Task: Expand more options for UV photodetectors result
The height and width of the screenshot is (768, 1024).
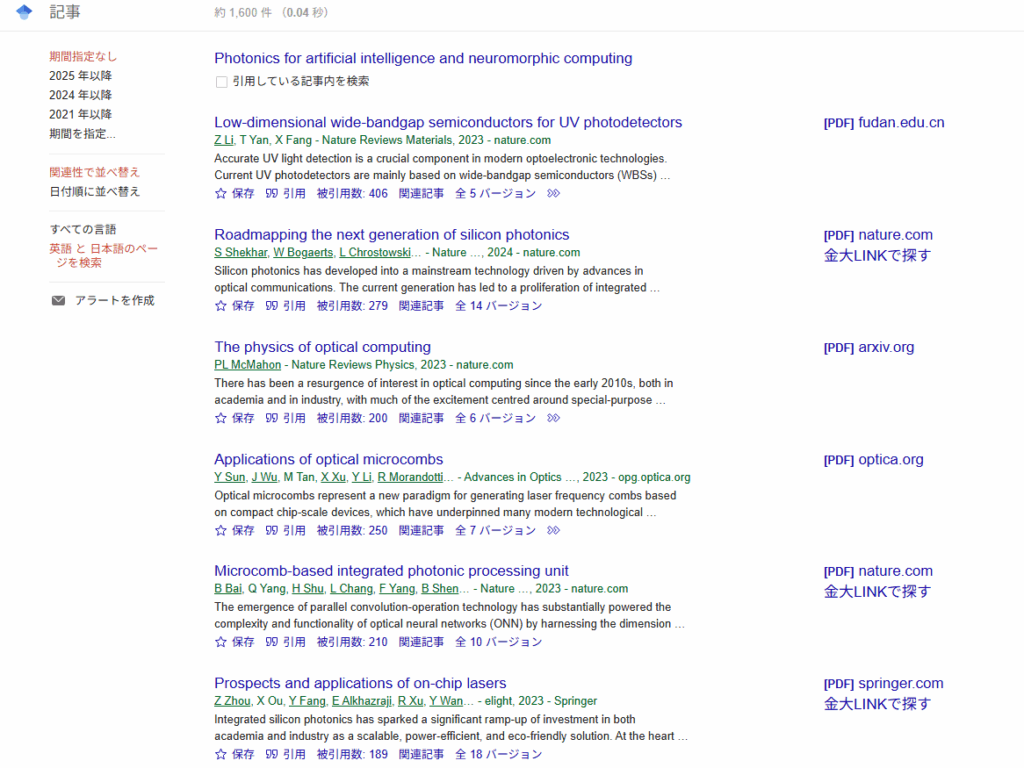Action: (x=553, y=193)
